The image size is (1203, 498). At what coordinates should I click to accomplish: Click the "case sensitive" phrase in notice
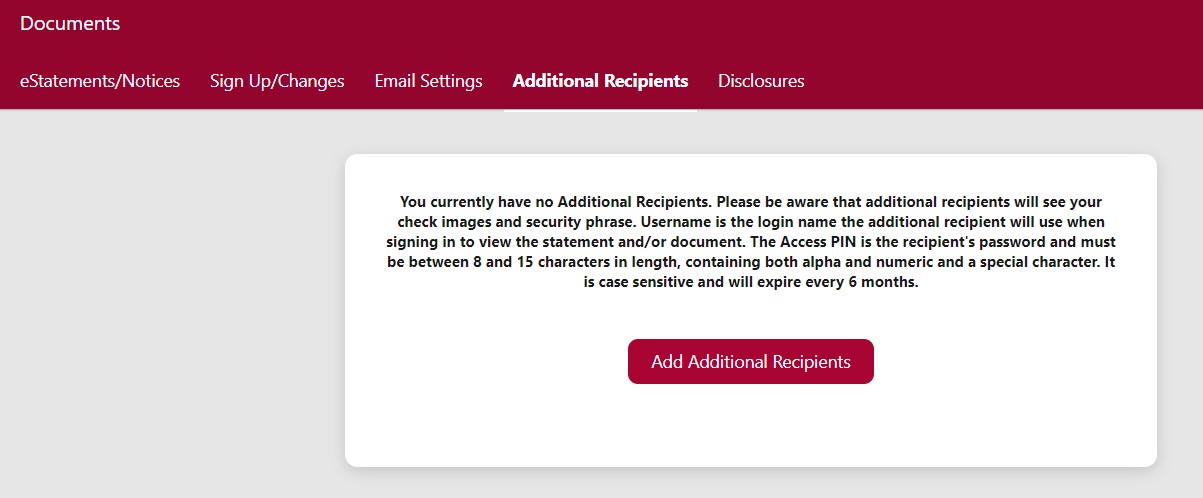[x=649, y=282]
